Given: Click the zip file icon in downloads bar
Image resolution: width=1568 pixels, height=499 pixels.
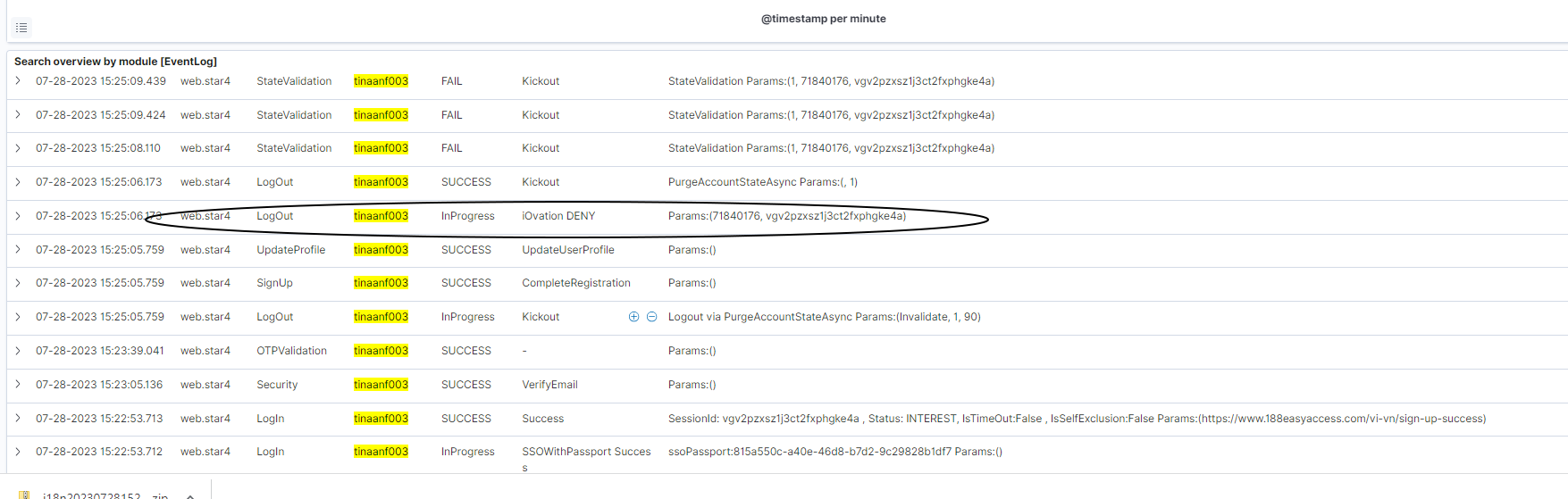Looking at the screenshot, I should 25,495.
